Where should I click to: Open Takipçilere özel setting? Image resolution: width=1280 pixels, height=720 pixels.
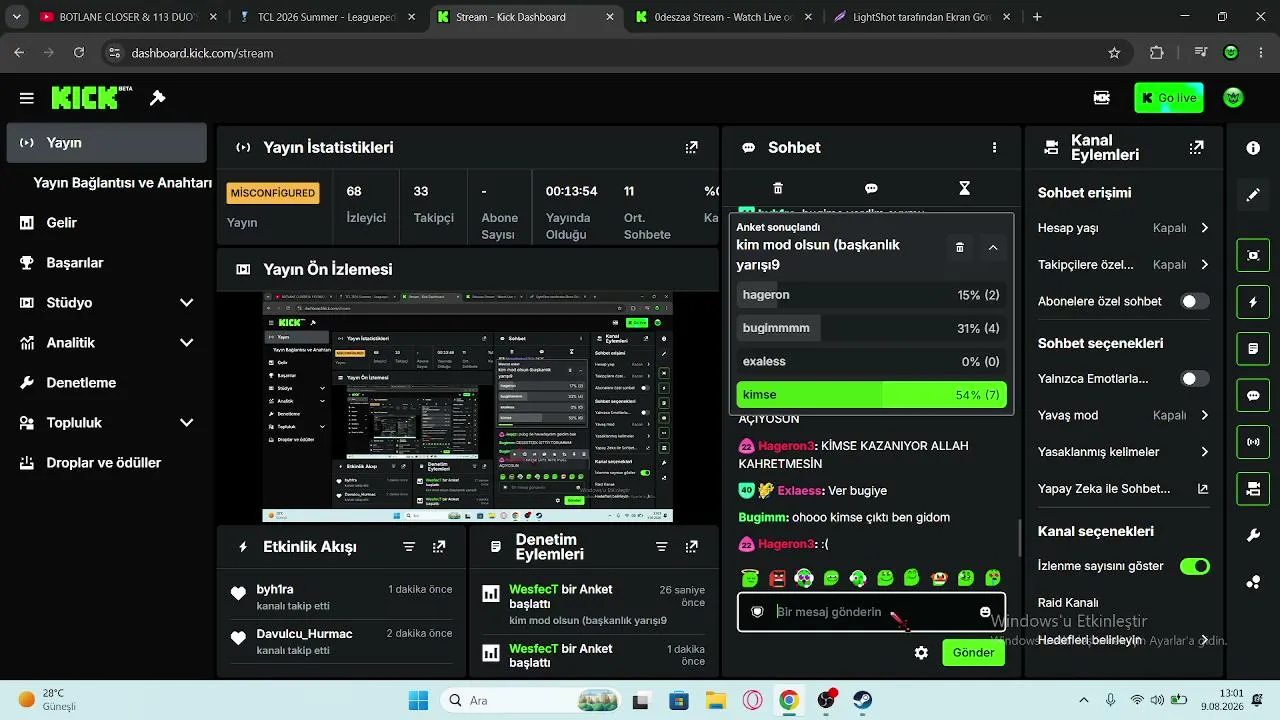1124,265
